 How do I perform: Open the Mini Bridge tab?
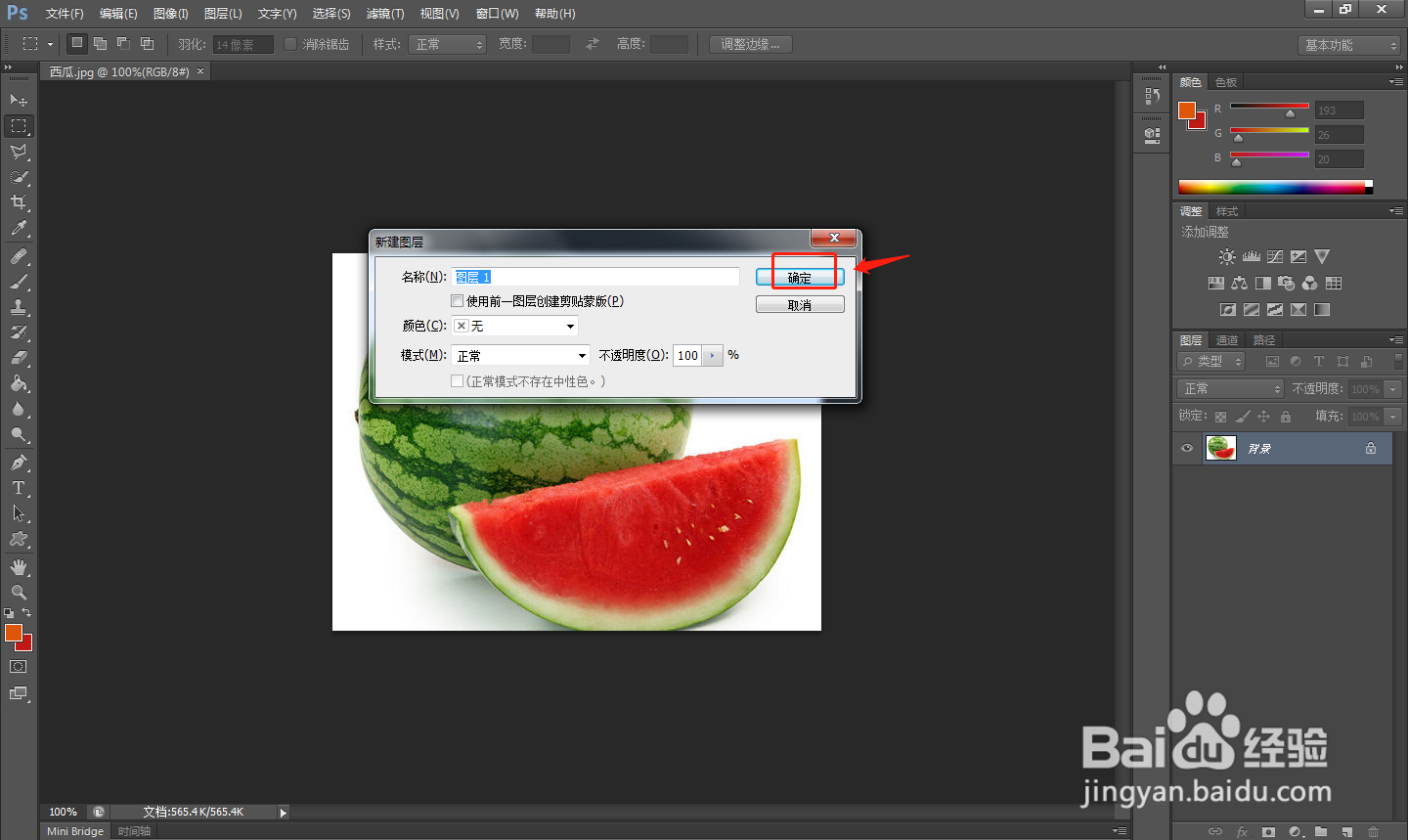[x=75, y=831]
